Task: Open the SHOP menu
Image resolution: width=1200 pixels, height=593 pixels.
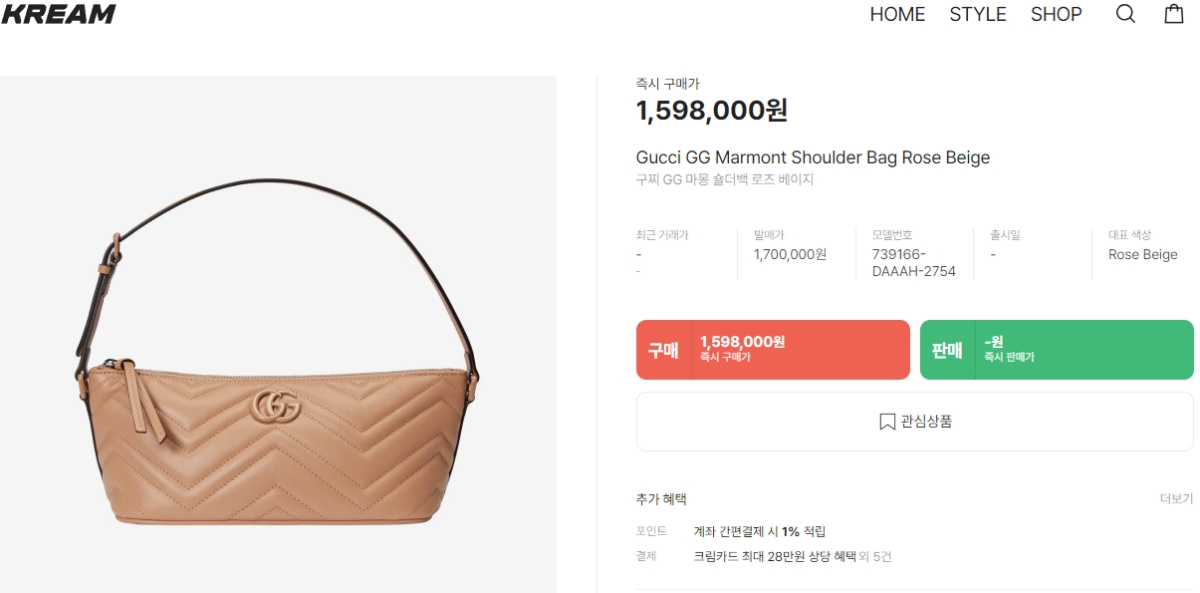Action: click(x=1056, y=14)
